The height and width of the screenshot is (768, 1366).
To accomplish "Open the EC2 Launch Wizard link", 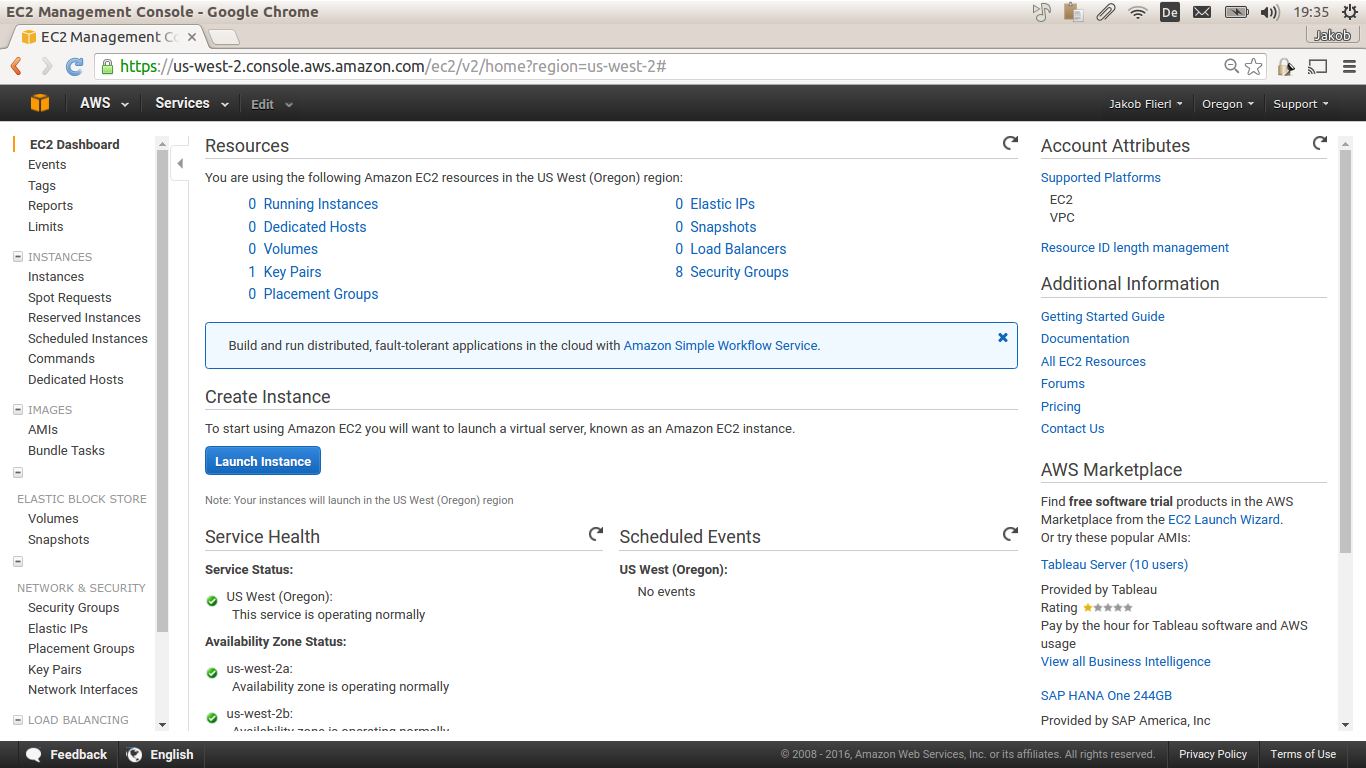I will click(x=1224, y=520).
